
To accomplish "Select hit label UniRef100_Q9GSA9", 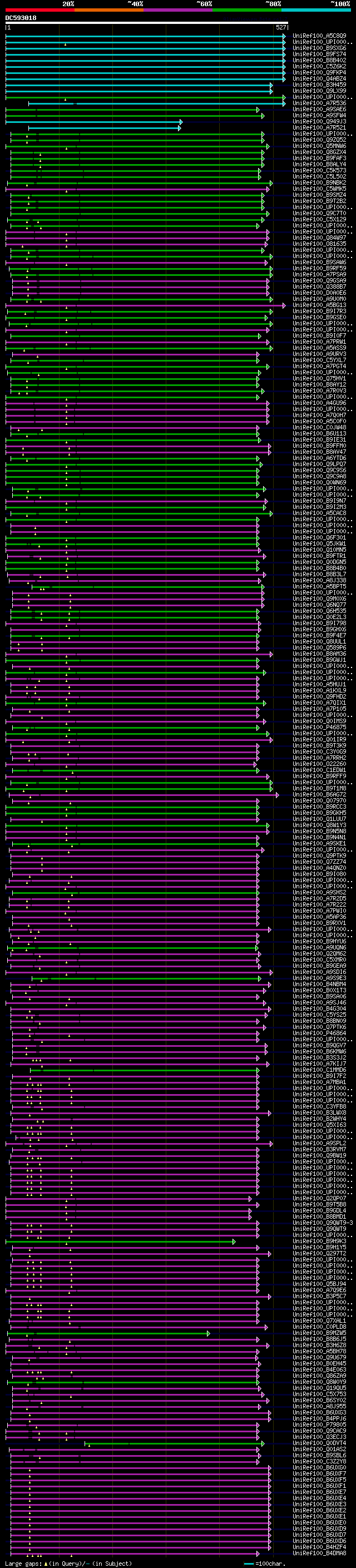I will (x=319, y=280).
